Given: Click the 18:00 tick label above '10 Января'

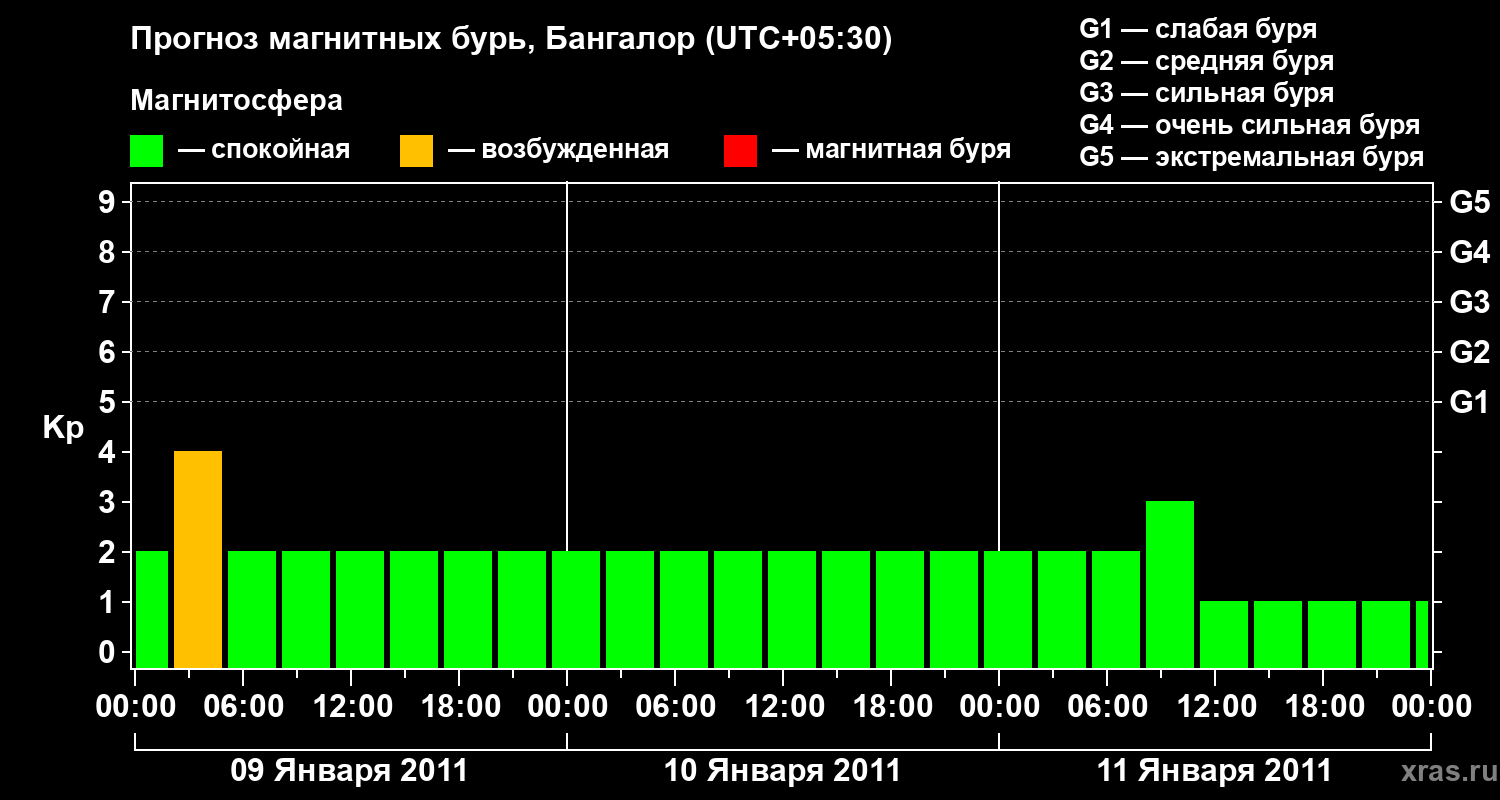Looking at the screenshot, I should click(892, 707).
